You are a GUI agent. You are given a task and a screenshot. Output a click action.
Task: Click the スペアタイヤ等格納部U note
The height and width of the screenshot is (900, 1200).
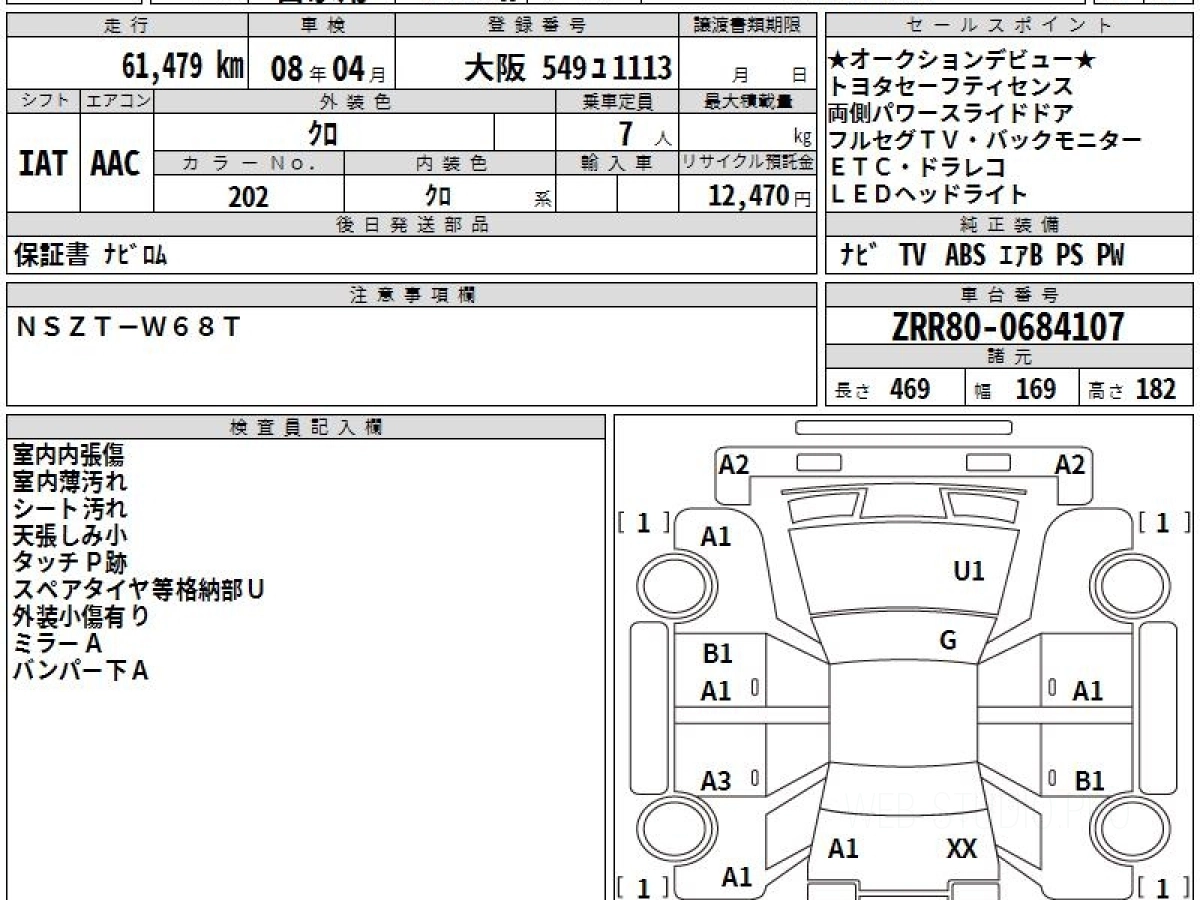click(139, 590)
